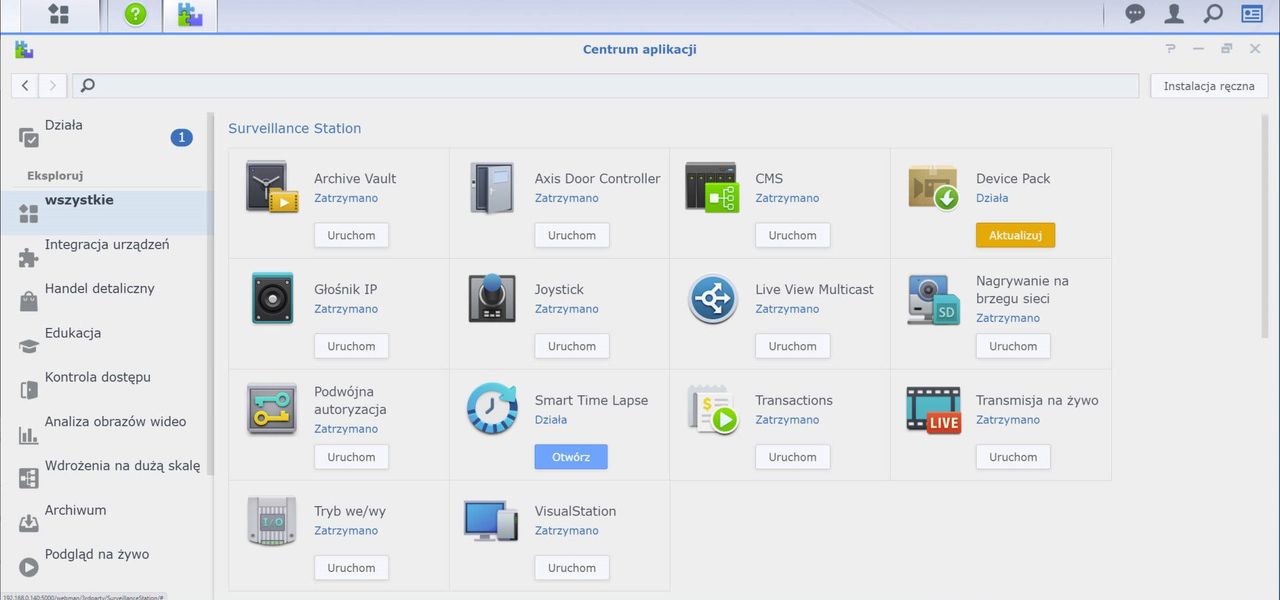
Task: Click the Tryb we/wy I/O icon
Action: point(272,520)
